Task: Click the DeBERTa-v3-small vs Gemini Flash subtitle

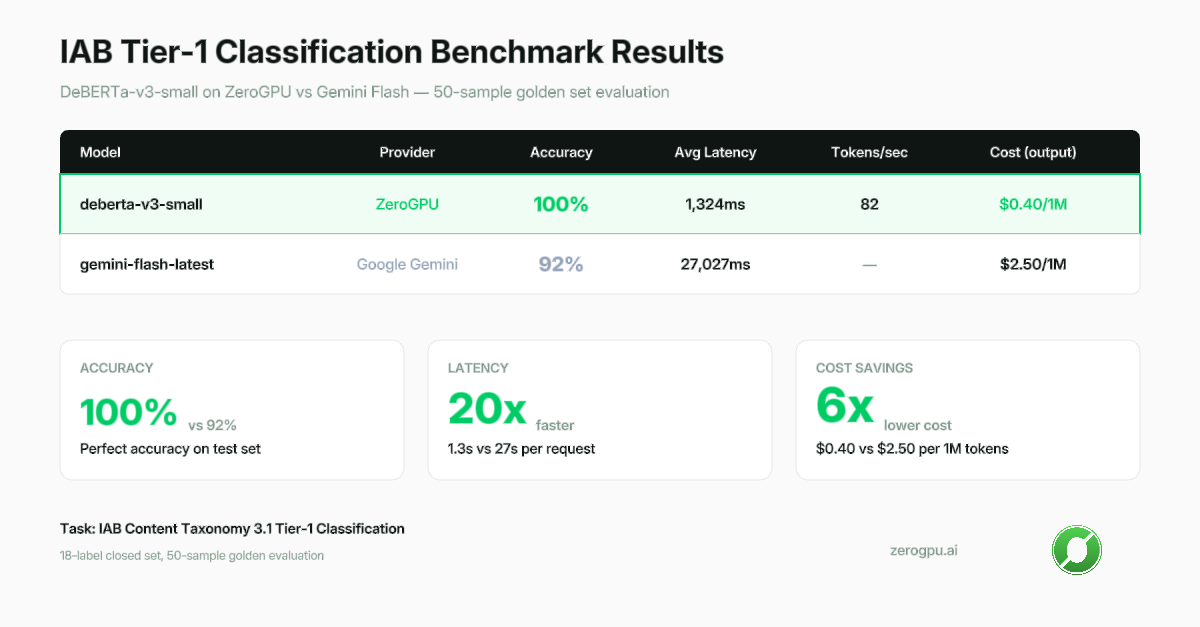Action: click(x=364, y=92)
